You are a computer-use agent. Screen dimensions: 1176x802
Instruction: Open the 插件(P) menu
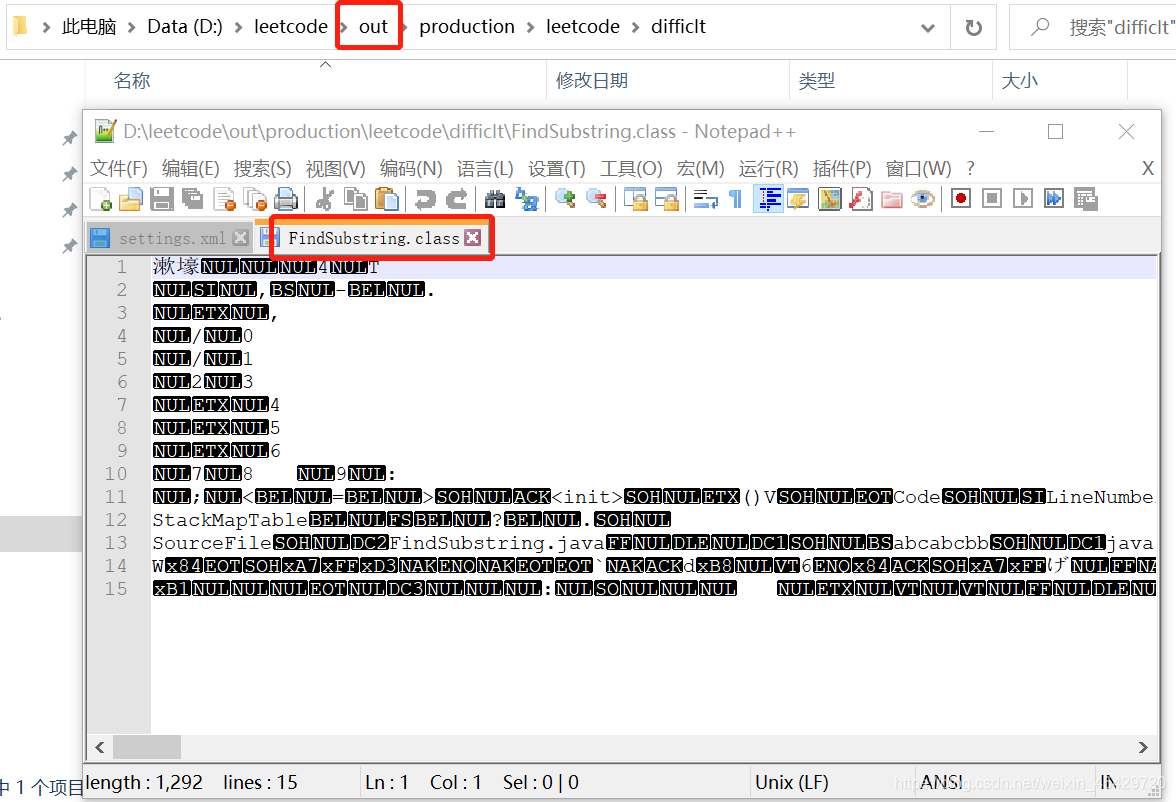click(842, 168)
